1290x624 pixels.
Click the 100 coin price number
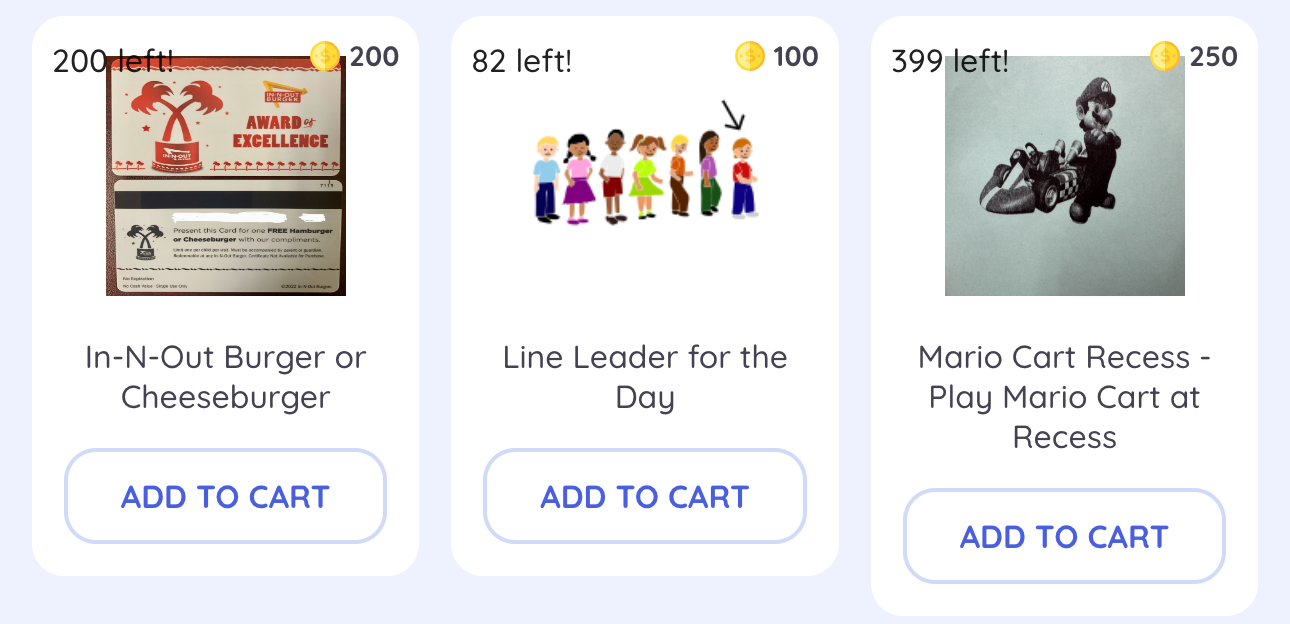click(796, 57)
